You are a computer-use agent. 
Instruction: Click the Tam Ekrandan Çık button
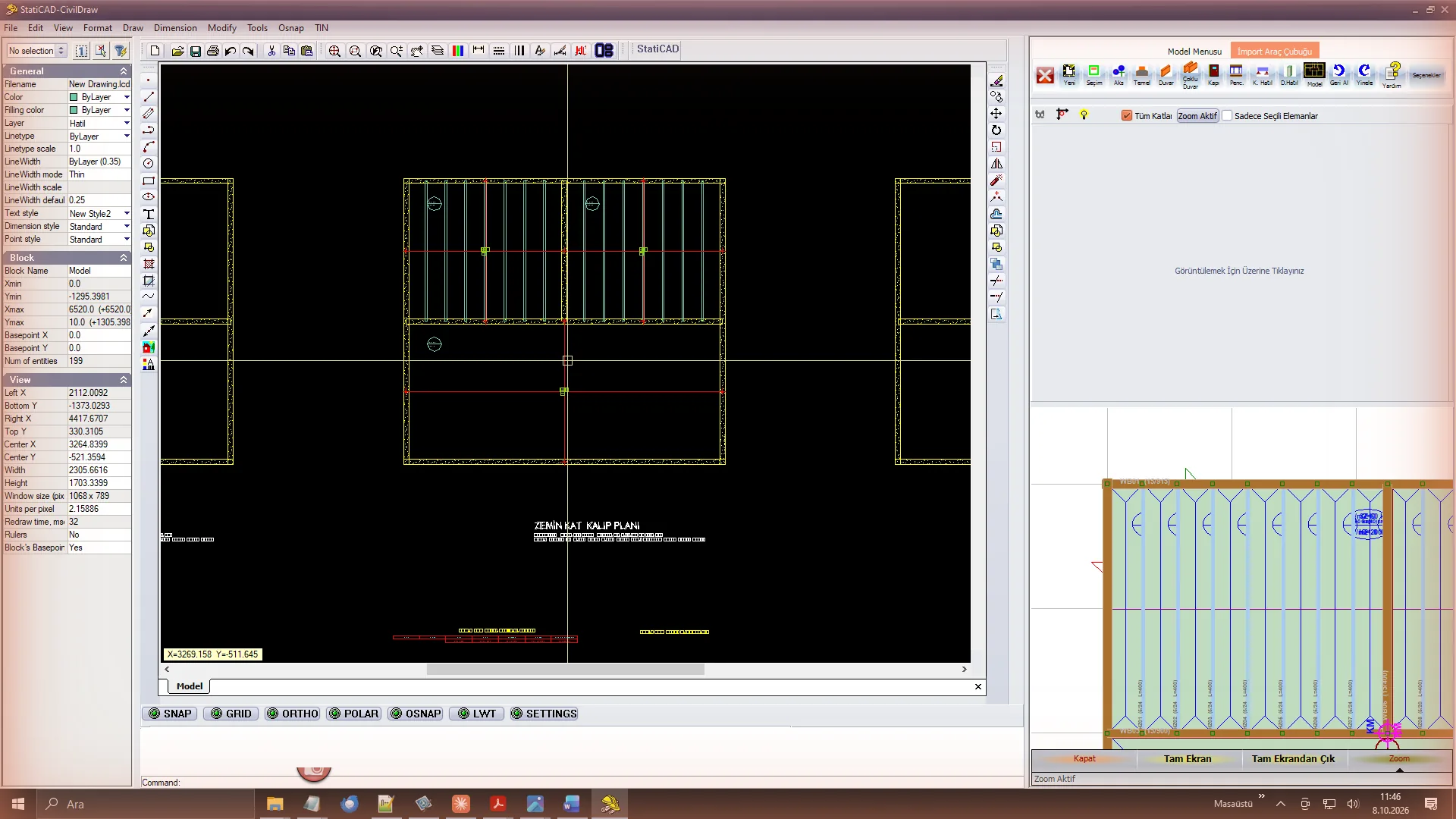click(x=1293, y=758)
